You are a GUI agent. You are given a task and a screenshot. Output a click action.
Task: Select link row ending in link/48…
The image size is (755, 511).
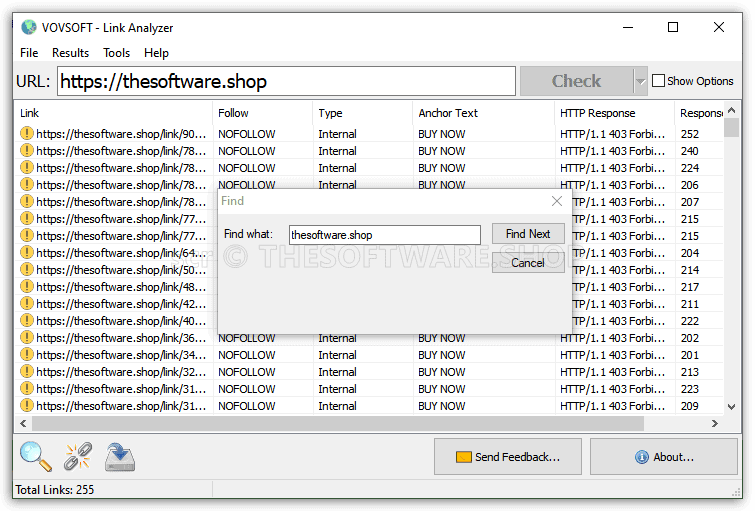point(121,287)
